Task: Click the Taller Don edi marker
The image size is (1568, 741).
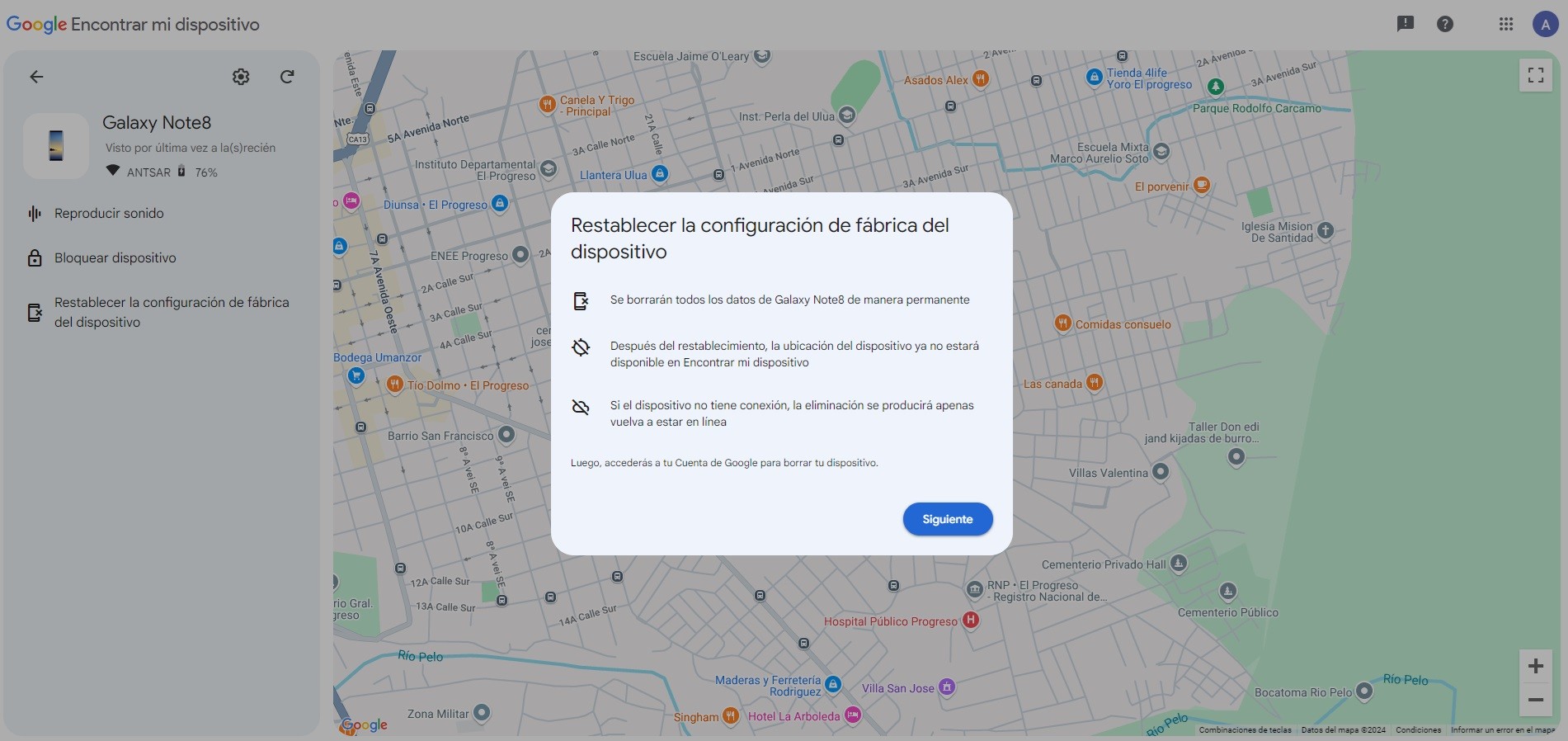Action: tap(1236, 456)
